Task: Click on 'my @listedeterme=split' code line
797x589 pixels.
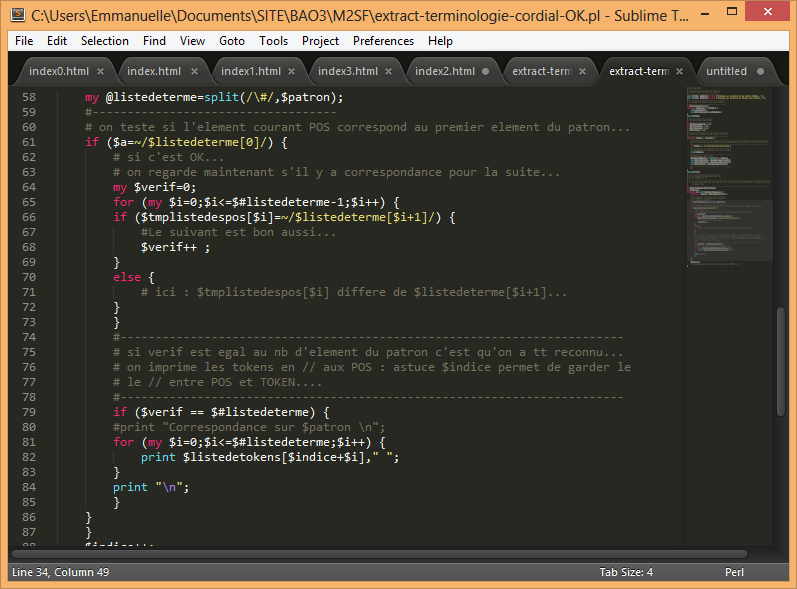Action: click(214, 97)
